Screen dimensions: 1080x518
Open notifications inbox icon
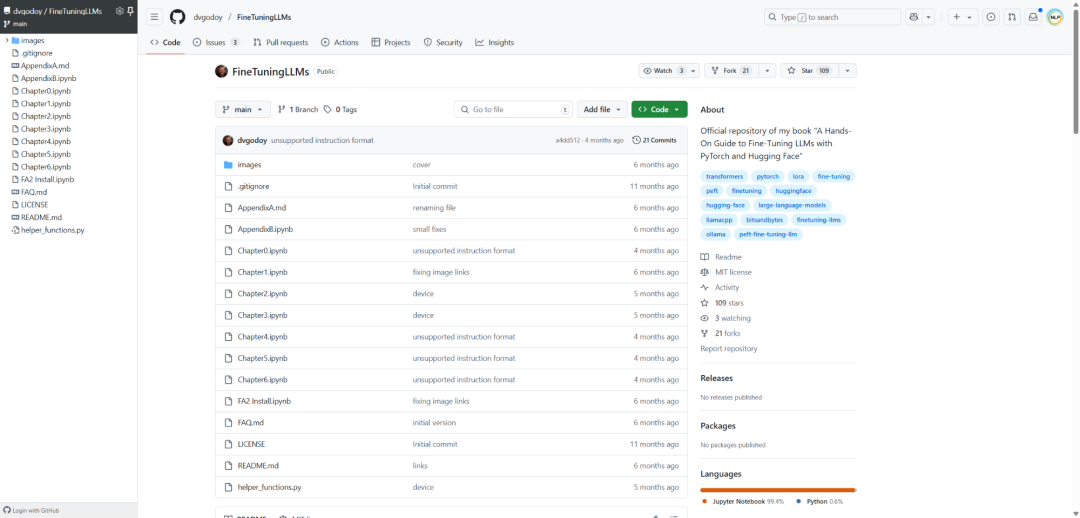coord(1032,17)
